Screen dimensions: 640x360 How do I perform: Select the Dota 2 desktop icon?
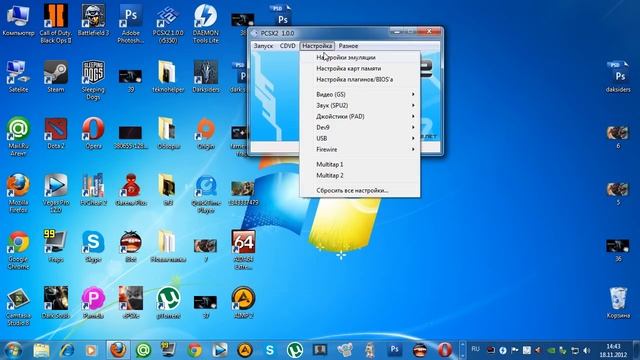[56, 133]
